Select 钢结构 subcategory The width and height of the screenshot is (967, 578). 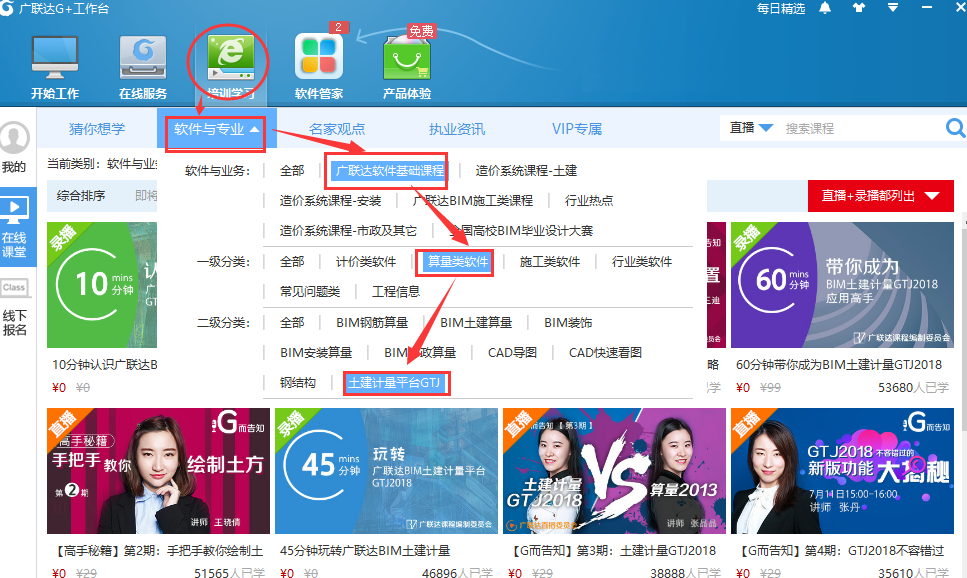[x=298, y=382]
